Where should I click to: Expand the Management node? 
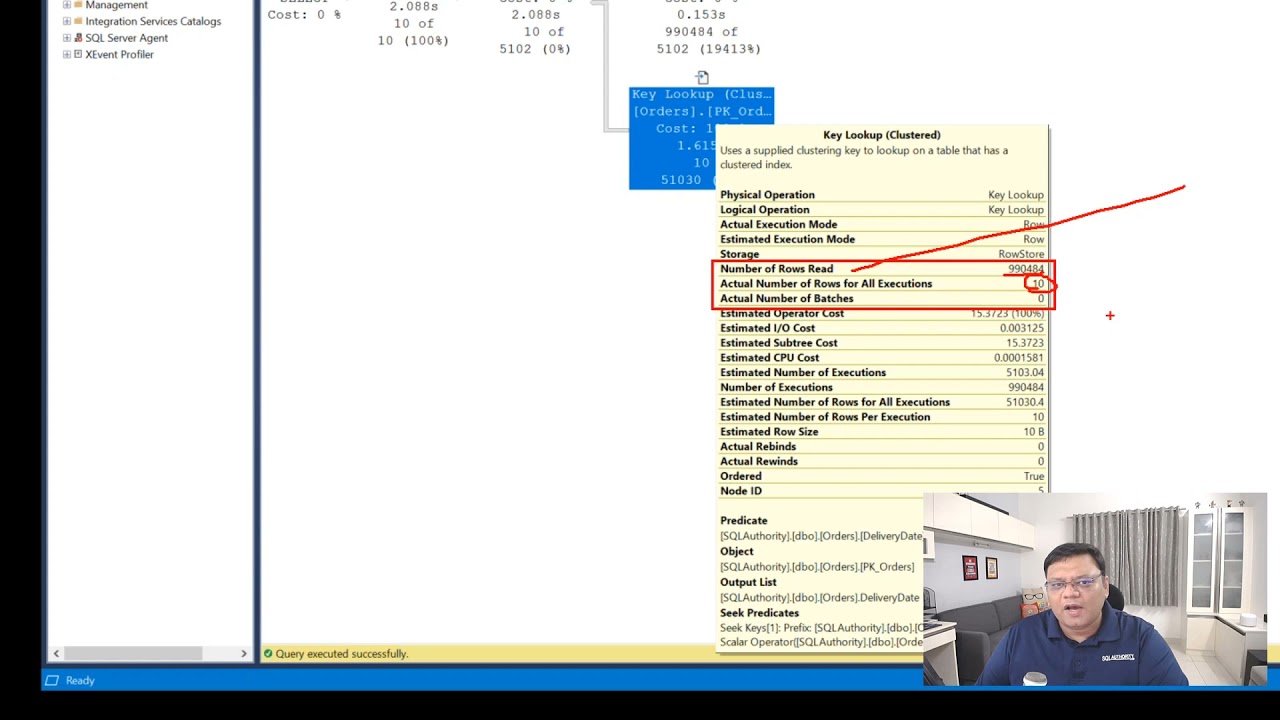point(66,5)
